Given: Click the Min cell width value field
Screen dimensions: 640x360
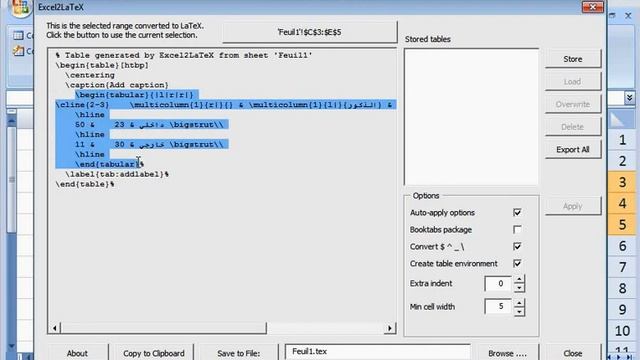Looking at the screenshot, I should click(499, 307).
